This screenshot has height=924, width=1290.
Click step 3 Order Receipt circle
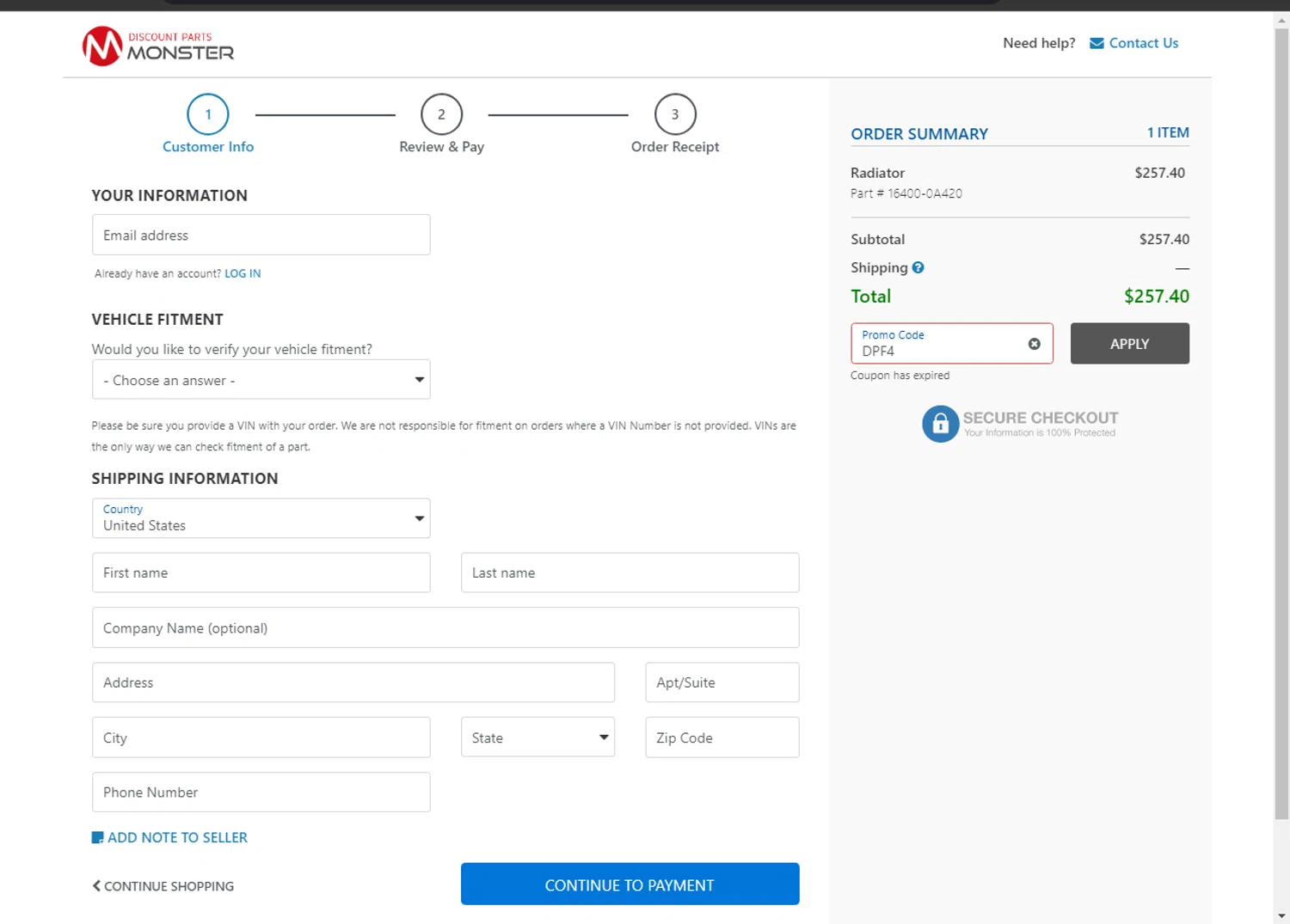click(x=675, y=114)
